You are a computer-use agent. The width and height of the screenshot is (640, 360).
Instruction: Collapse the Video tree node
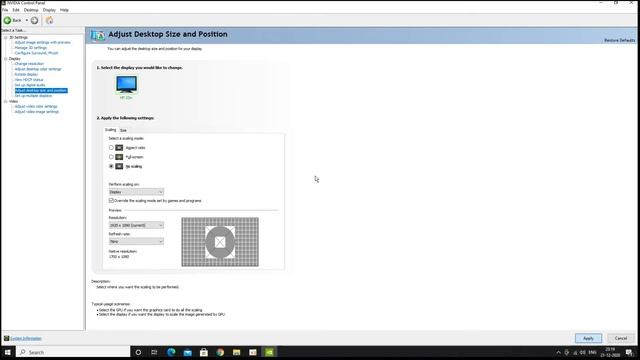pyautogui.click(x=6, y=101)
